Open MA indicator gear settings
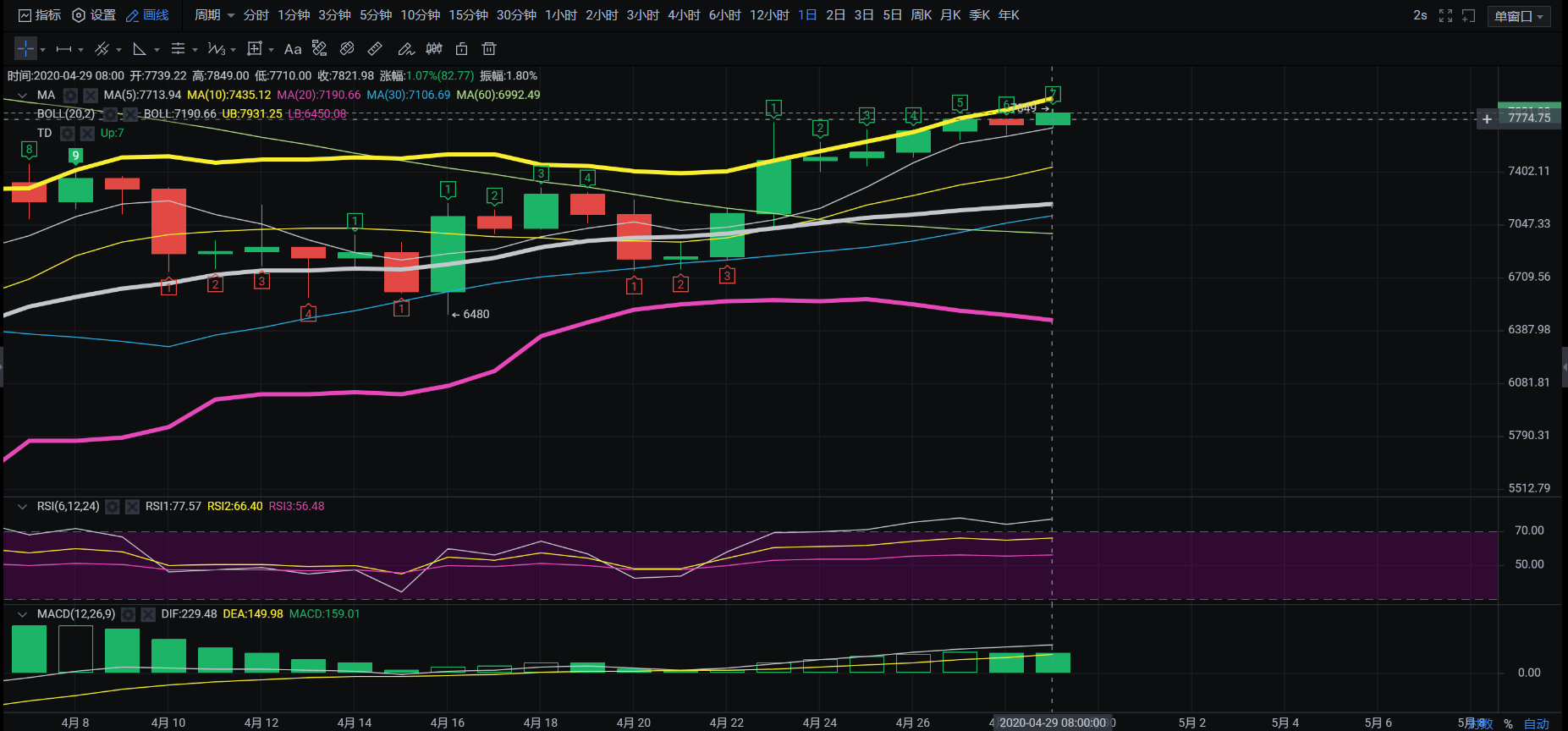1568x731 pixels. point(71,96)
